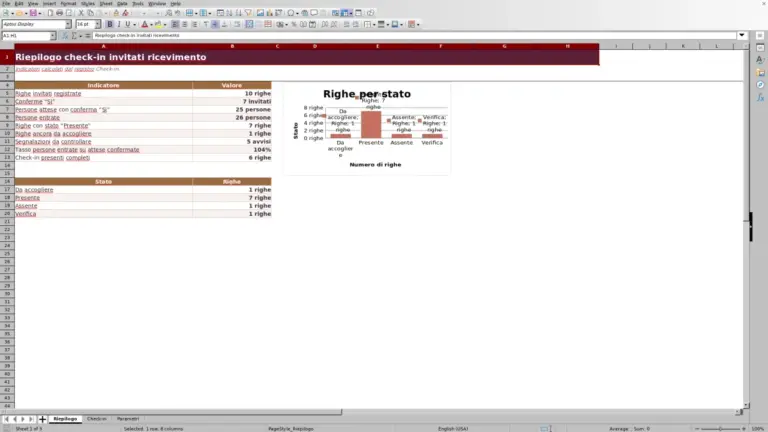Click the add new sheet plus button
The width and height of the screenshot is (768, 432).
pyautogui.click(x=42, y=419)
